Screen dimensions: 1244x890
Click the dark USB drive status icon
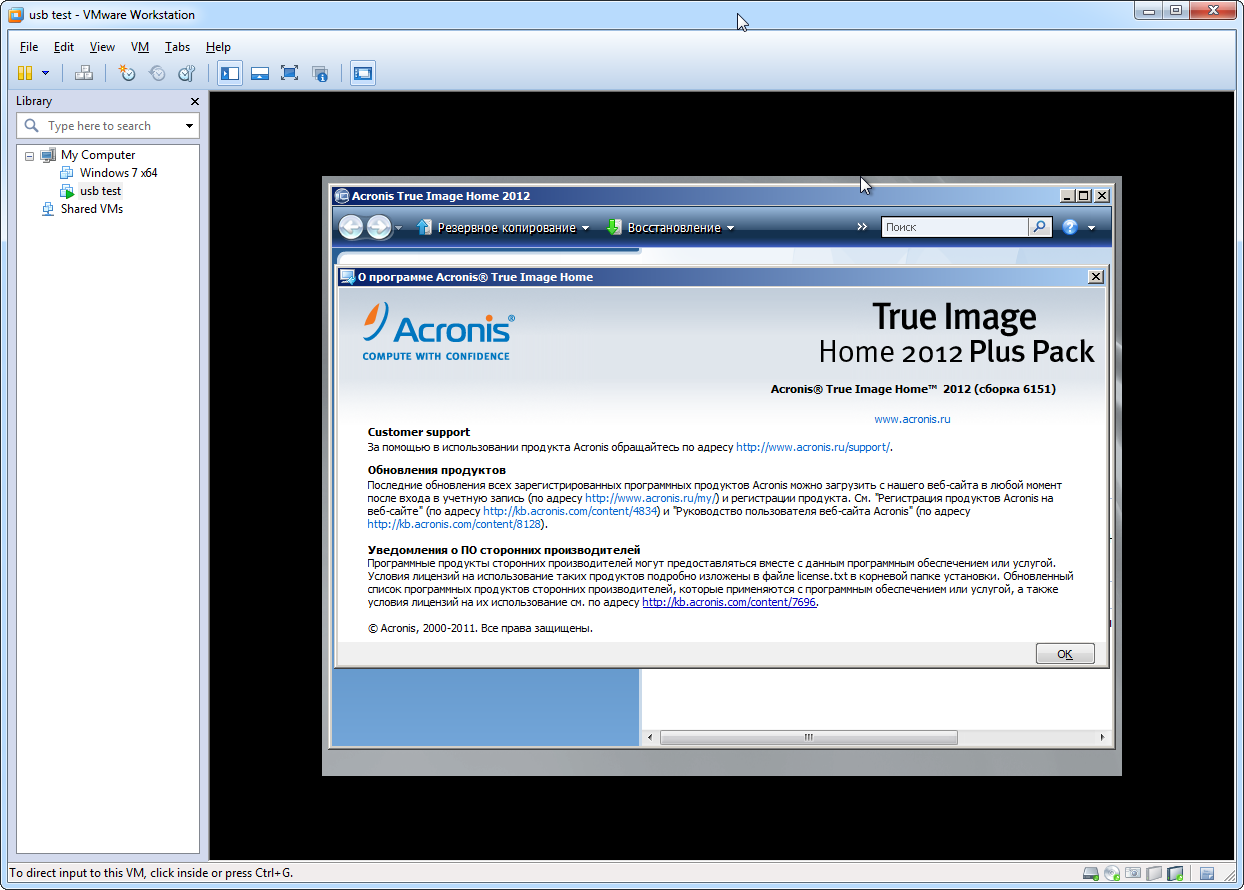tap(1175, 873)
